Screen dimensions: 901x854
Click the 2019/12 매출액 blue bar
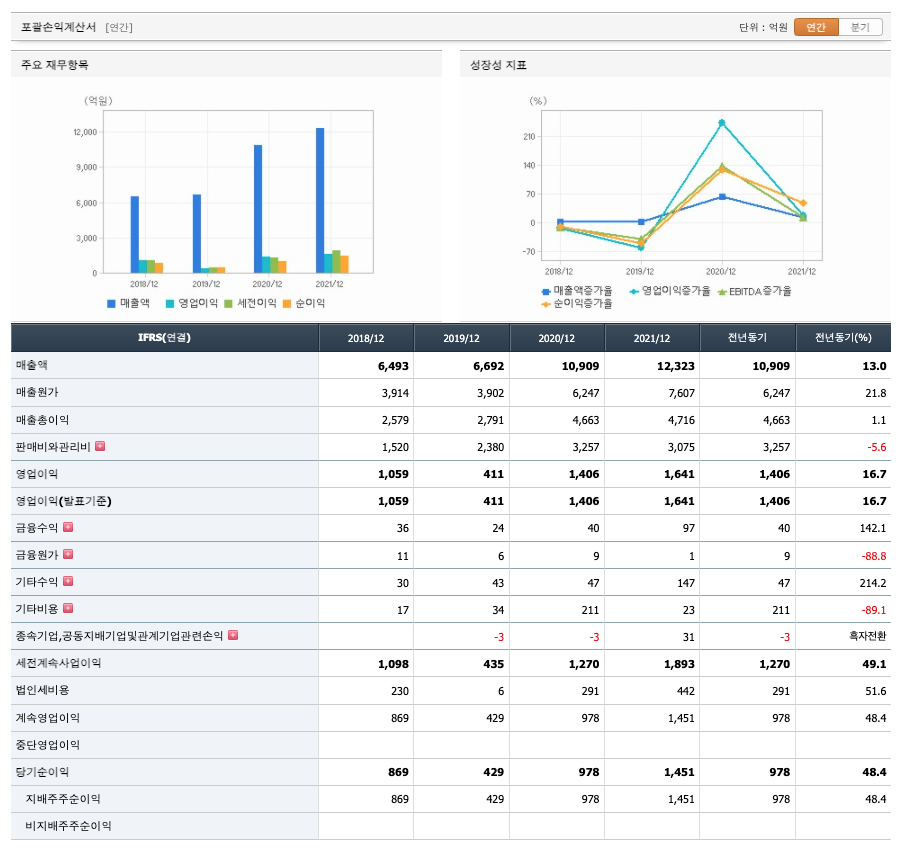[x=197, y=234]
